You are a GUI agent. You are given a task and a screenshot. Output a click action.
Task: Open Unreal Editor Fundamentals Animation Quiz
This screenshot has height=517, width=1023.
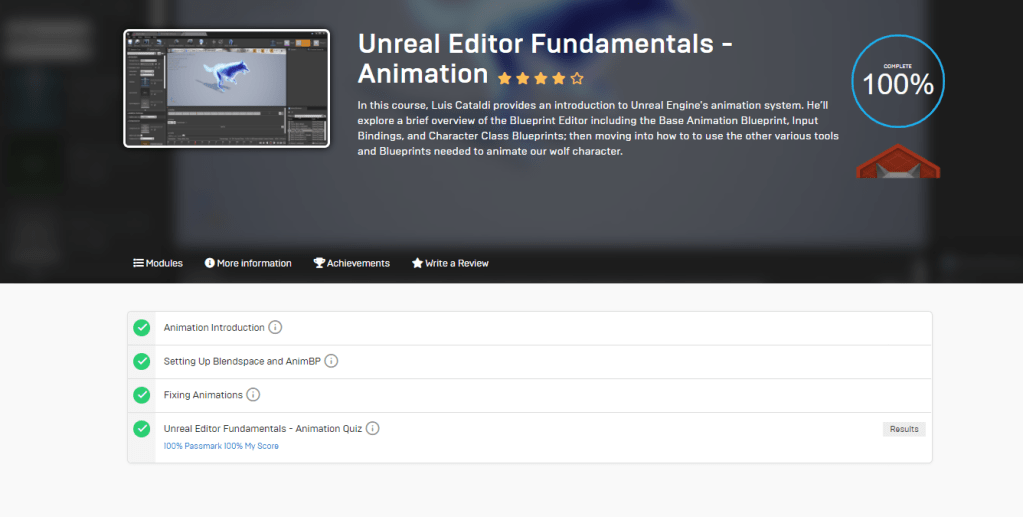pyautogui.click(x=262, y=429)
